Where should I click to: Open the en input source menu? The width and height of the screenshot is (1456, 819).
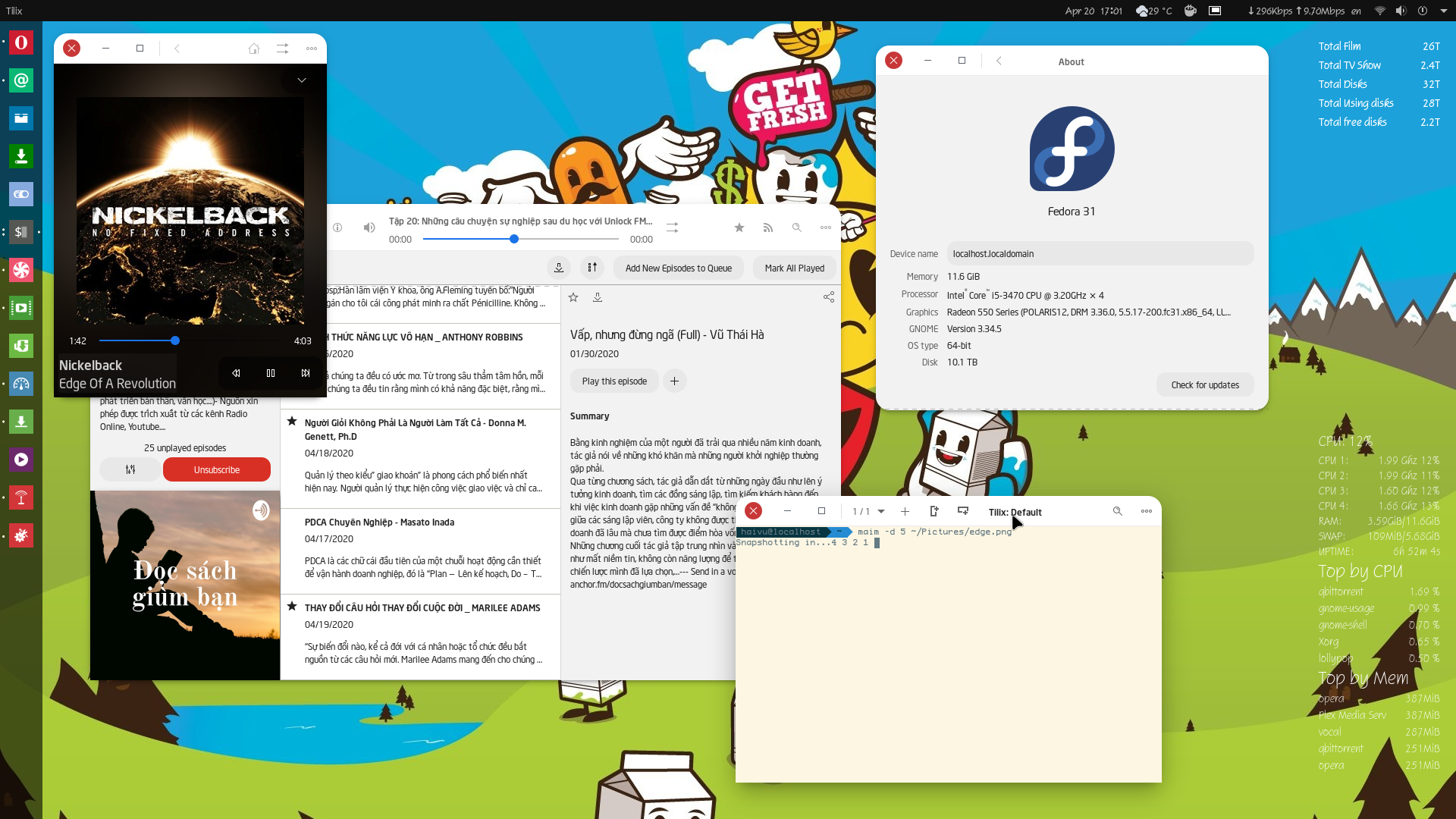[x=1356, y=11]
